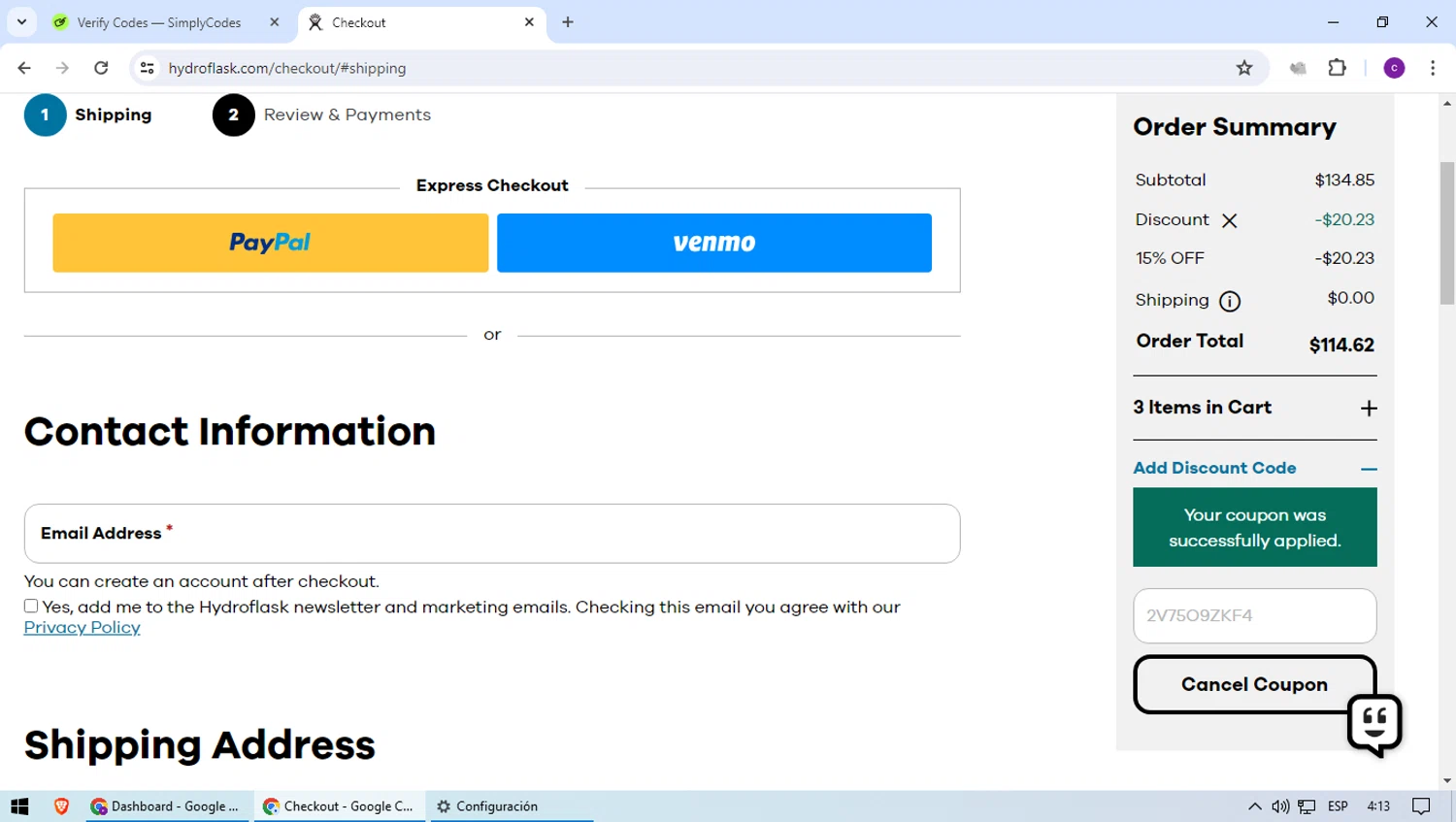Viewport: 1456px width, 822px height.
Task: Click the page vertical scrollbar
Action: (1447, 233)
